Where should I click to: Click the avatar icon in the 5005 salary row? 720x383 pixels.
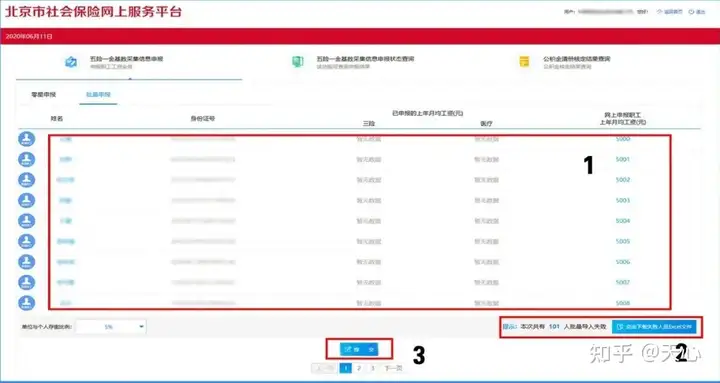coord(27,241)
